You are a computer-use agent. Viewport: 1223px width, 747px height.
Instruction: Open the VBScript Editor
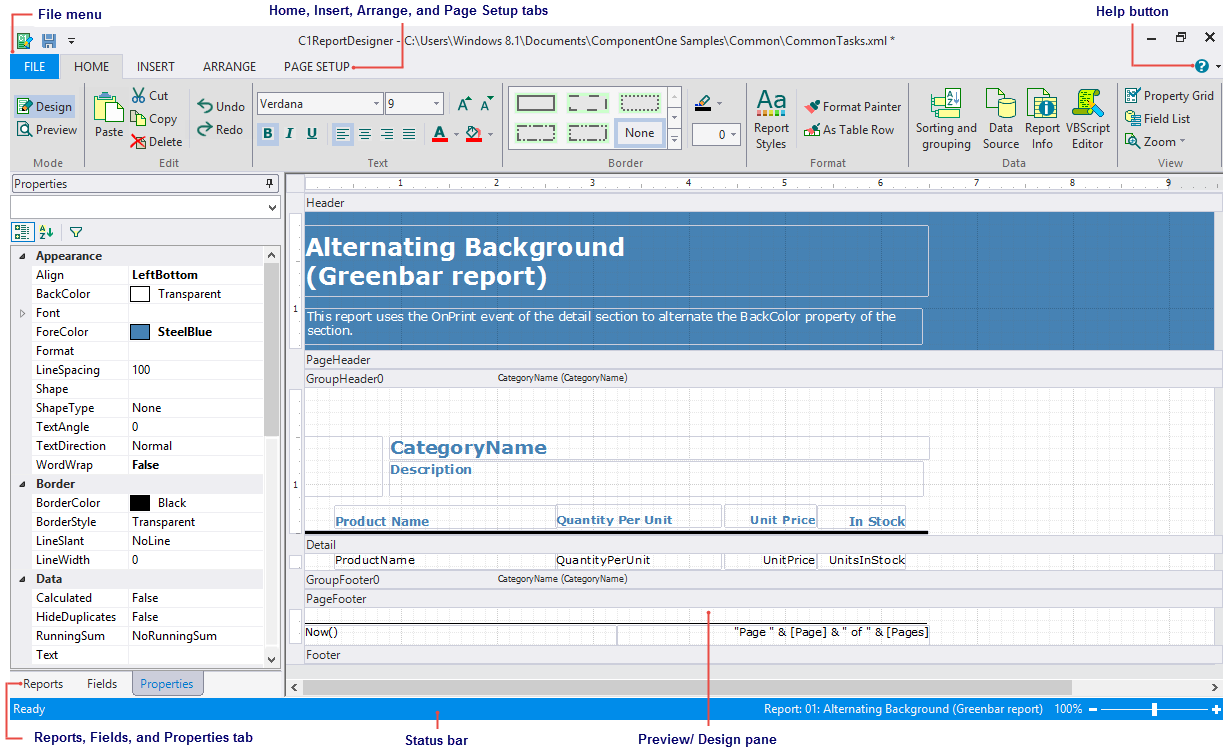click(x=1087, y=118)
